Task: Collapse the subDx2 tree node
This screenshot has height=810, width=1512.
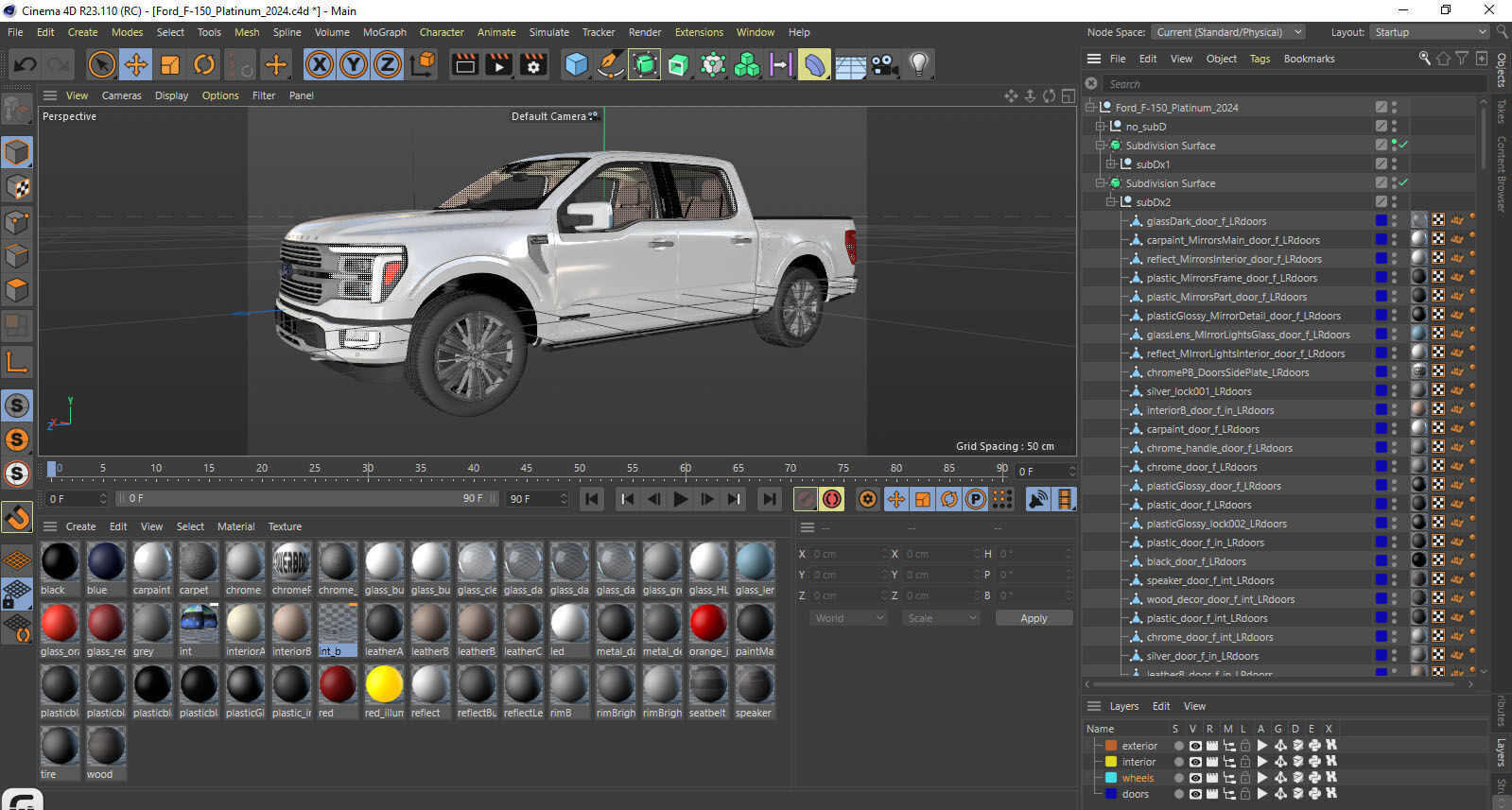Action: point(1112,202)
